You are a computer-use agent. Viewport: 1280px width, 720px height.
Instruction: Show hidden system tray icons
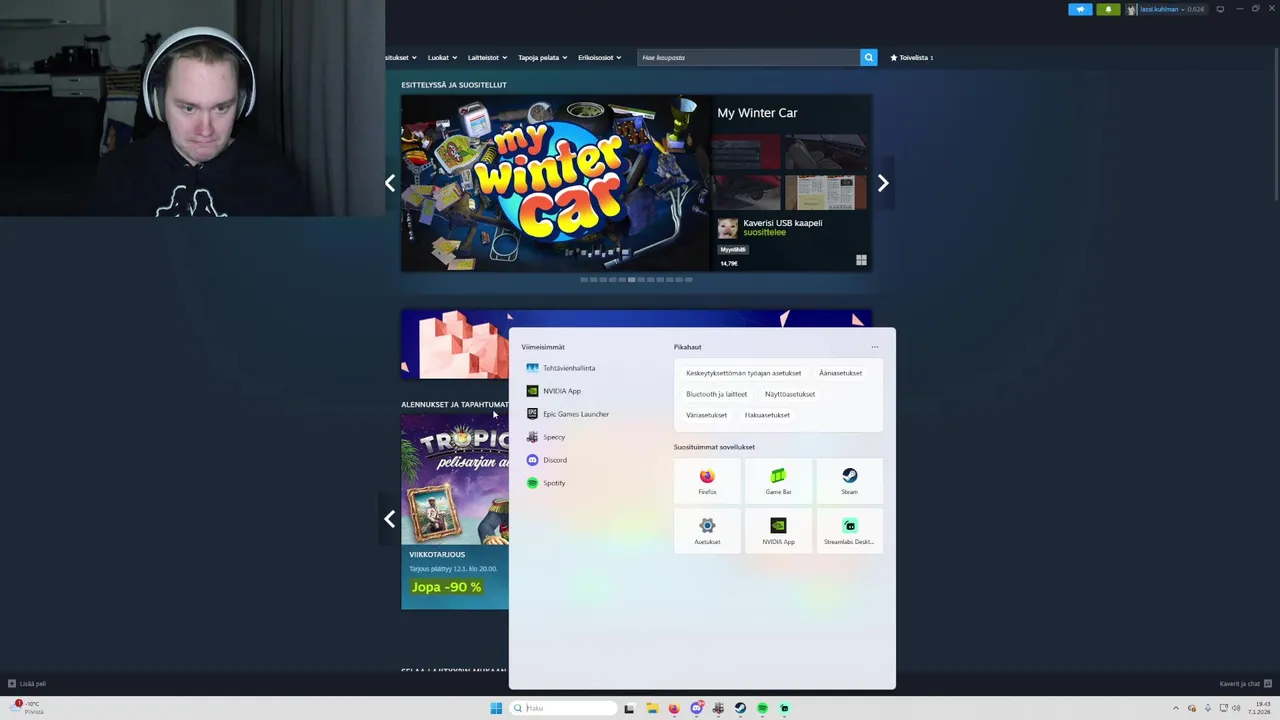click(x=1176, y=708)
